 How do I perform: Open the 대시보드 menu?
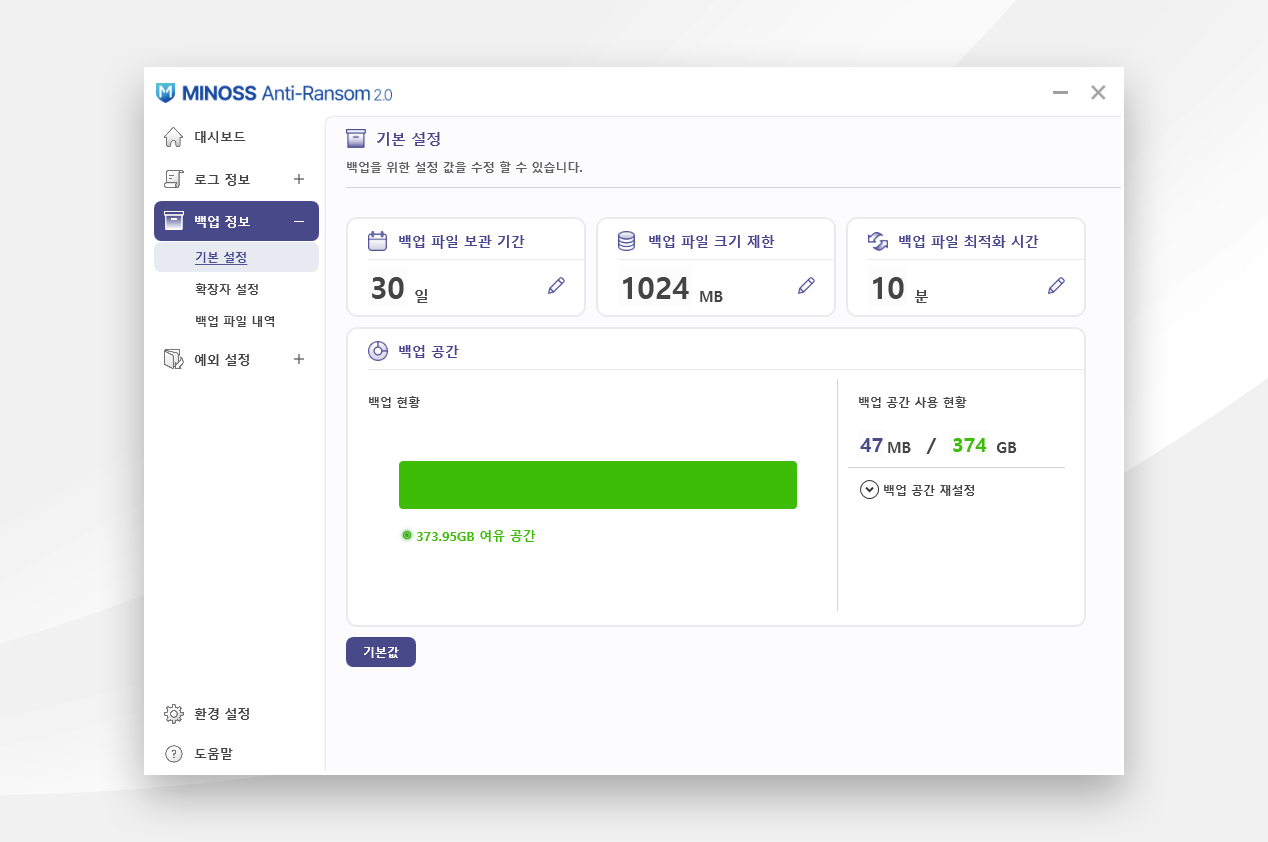[236, 137]
